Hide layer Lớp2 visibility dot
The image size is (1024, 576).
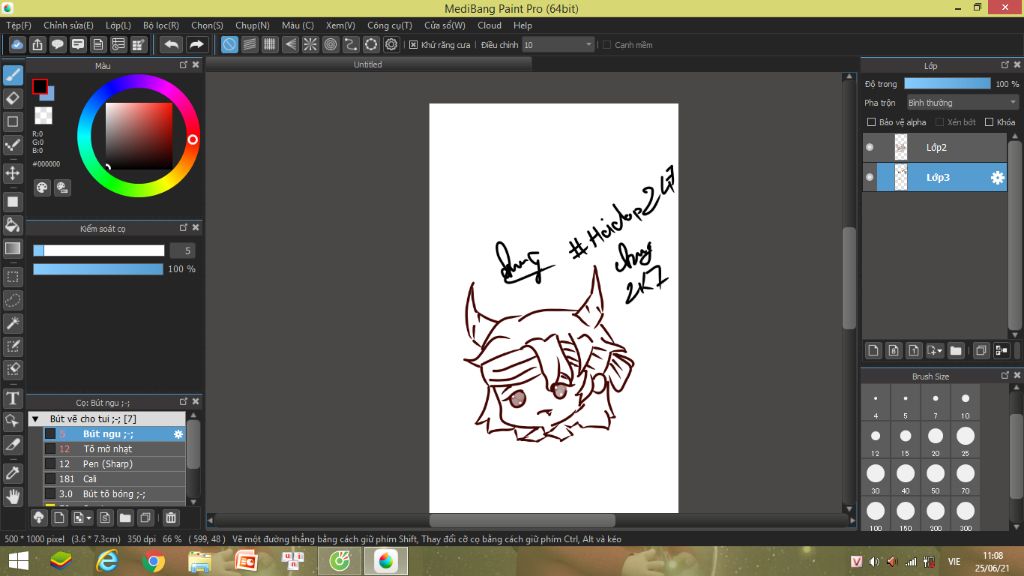869,148
